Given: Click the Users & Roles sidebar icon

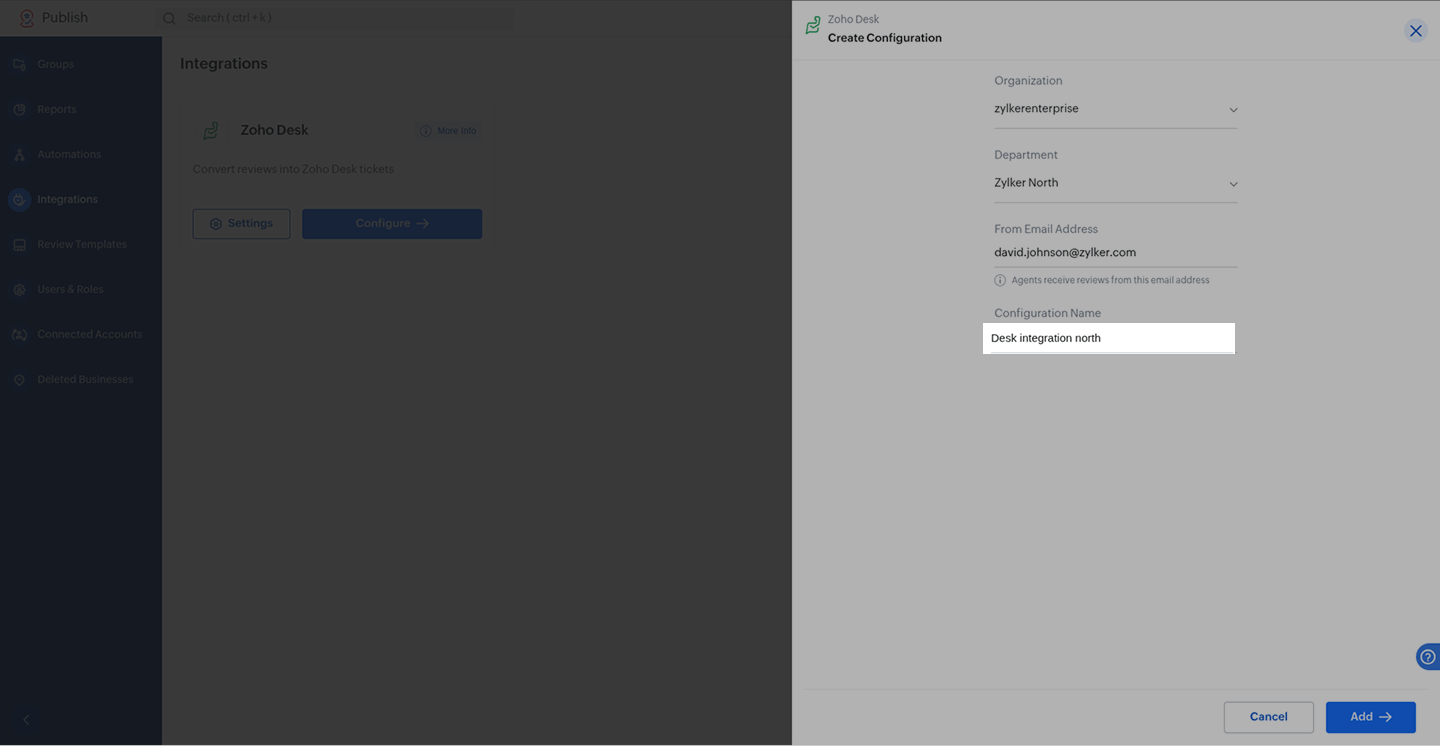Looking at the screenshot, I should pos(19,289).
